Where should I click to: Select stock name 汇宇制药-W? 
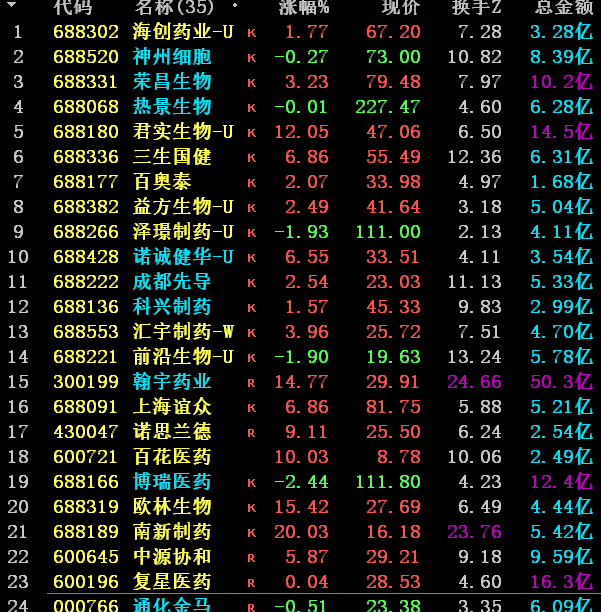click(x=183, y=332)
